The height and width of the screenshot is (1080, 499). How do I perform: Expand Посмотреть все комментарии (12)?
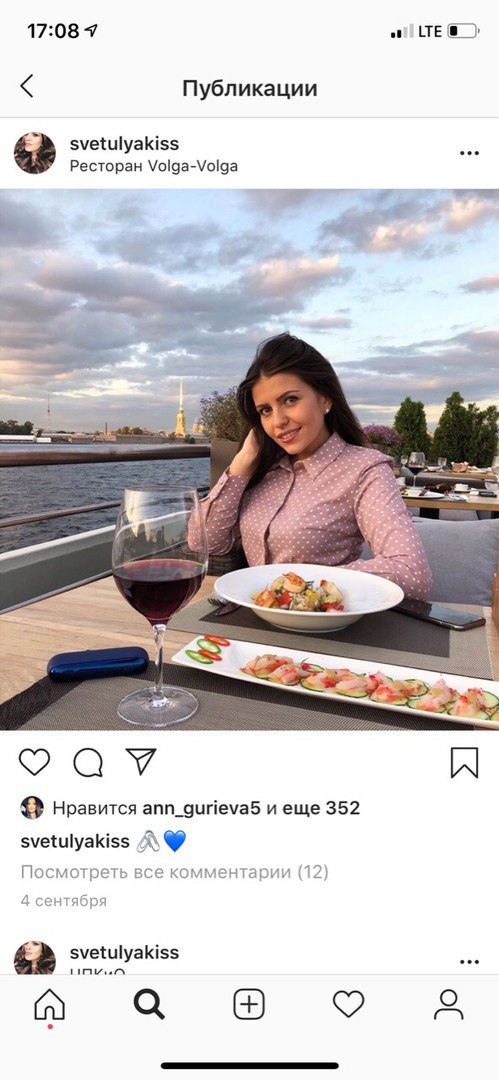pos(174,873)
